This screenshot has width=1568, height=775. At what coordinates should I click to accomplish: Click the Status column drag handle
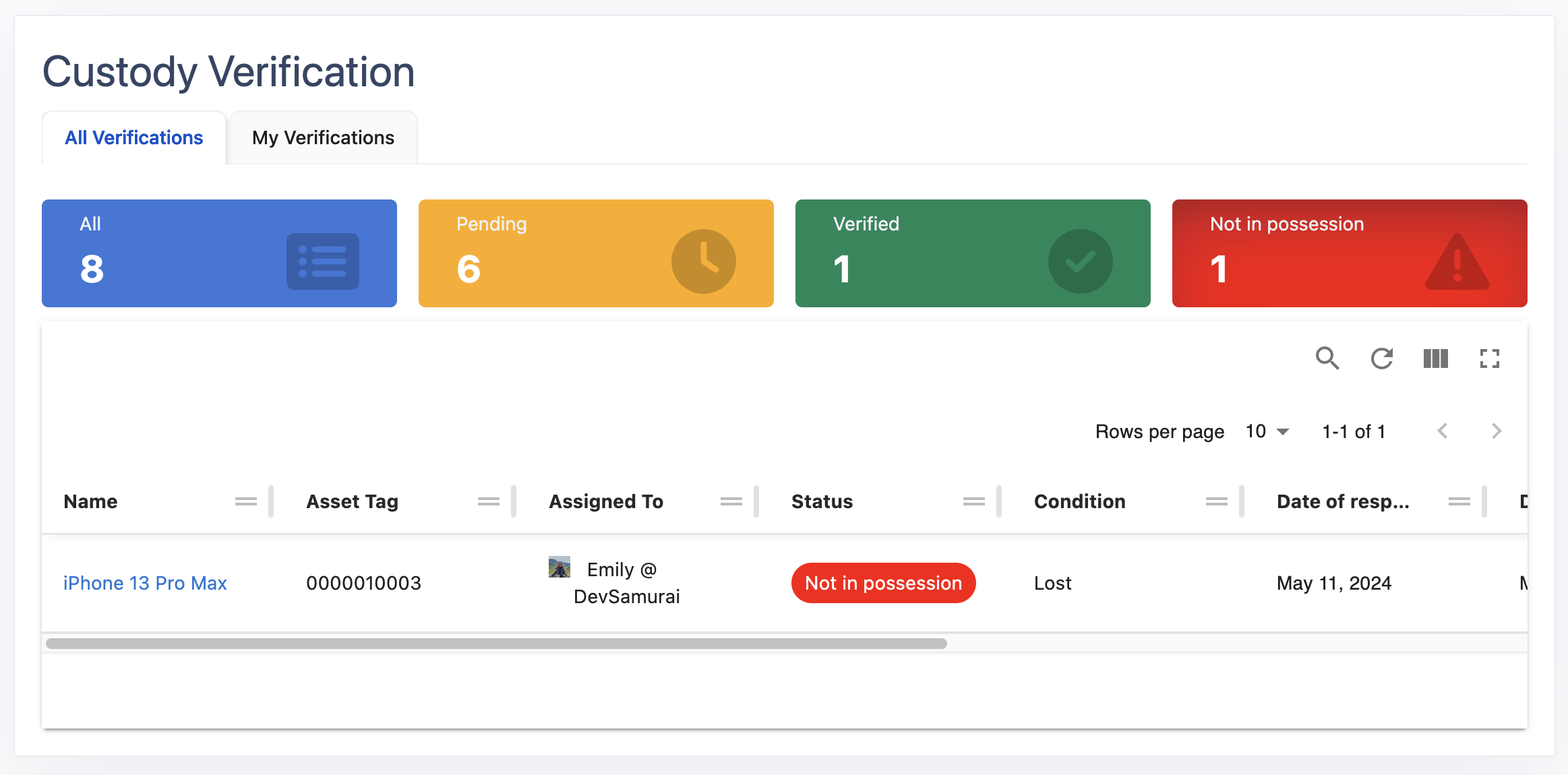(x=973, y=501)
